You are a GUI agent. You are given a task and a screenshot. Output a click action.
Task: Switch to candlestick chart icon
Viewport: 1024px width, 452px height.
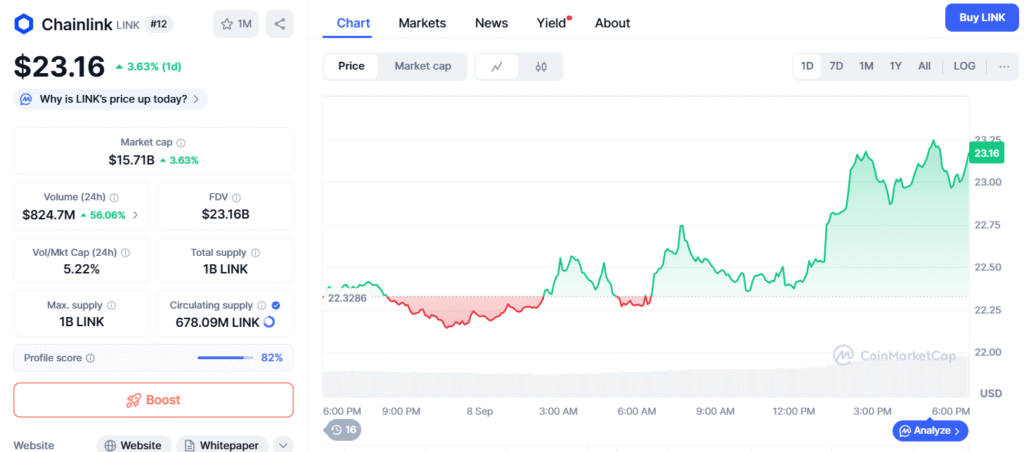click(541, 67)
